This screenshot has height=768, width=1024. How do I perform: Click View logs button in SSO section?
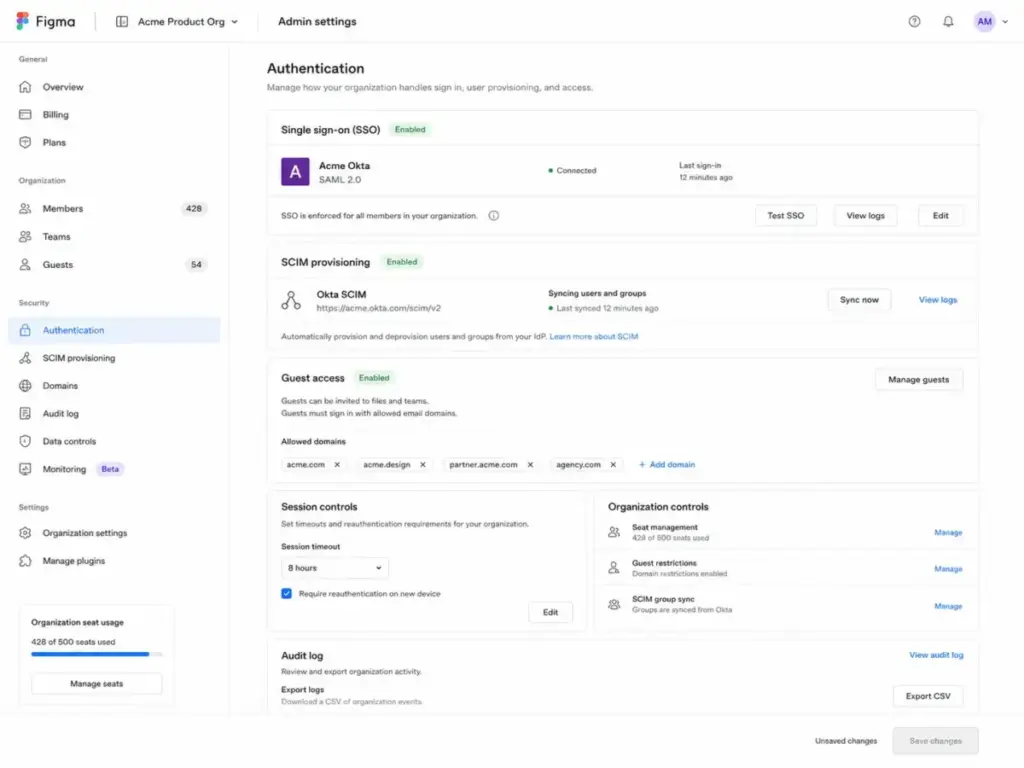pyautogui.click(x=865, y=216)
